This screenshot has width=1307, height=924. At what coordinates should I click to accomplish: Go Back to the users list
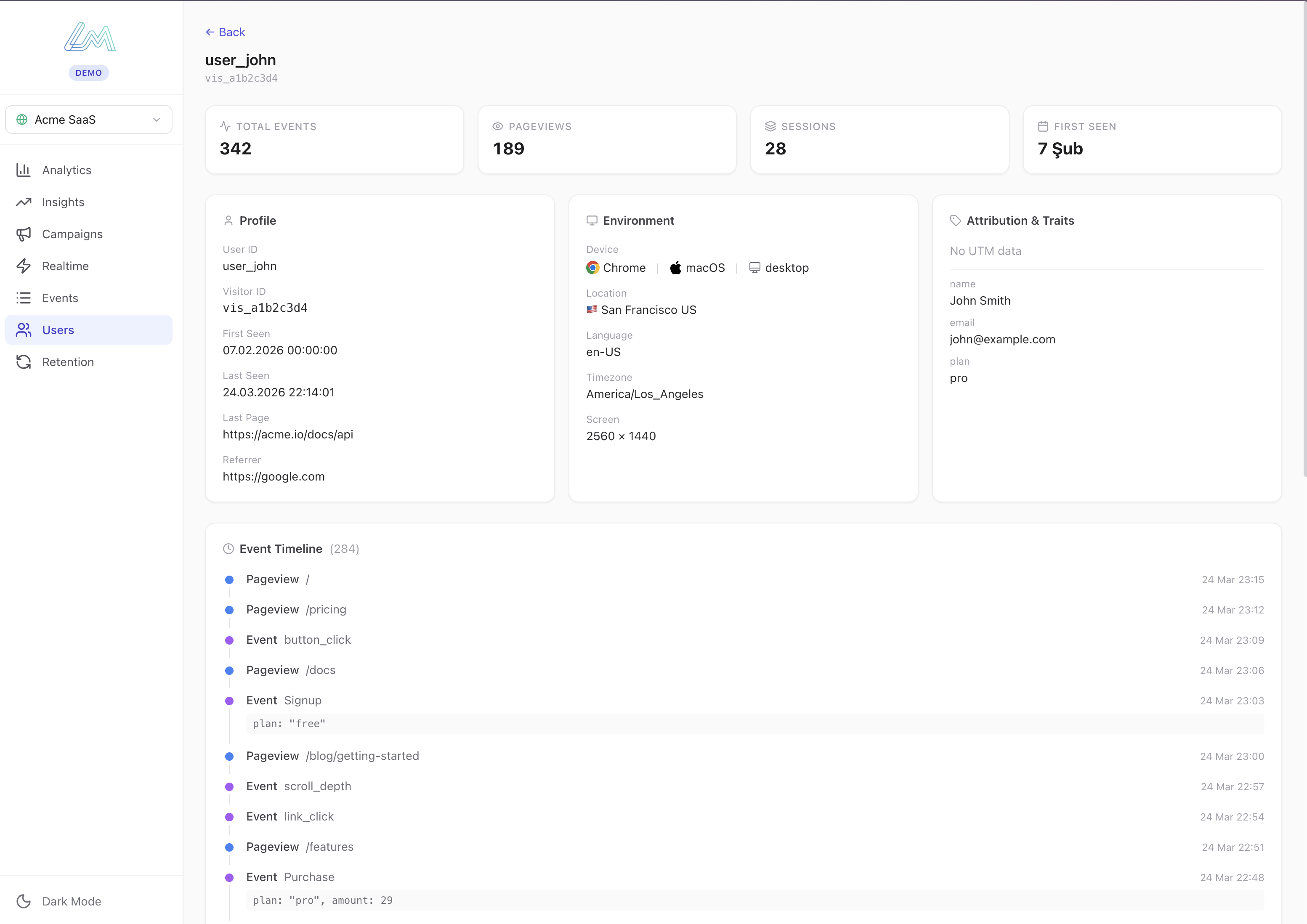coord(225,32)
